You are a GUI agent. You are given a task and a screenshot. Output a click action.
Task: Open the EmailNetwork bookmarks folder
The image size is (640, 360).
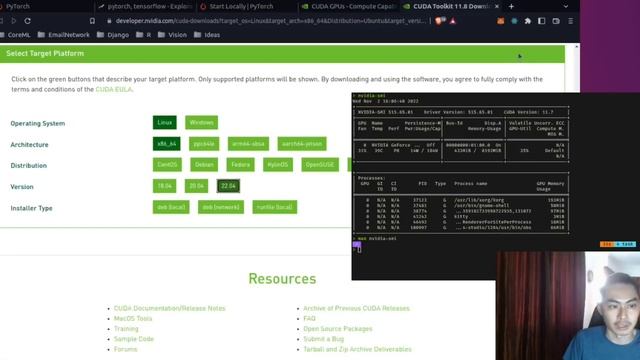pos(64,35)
